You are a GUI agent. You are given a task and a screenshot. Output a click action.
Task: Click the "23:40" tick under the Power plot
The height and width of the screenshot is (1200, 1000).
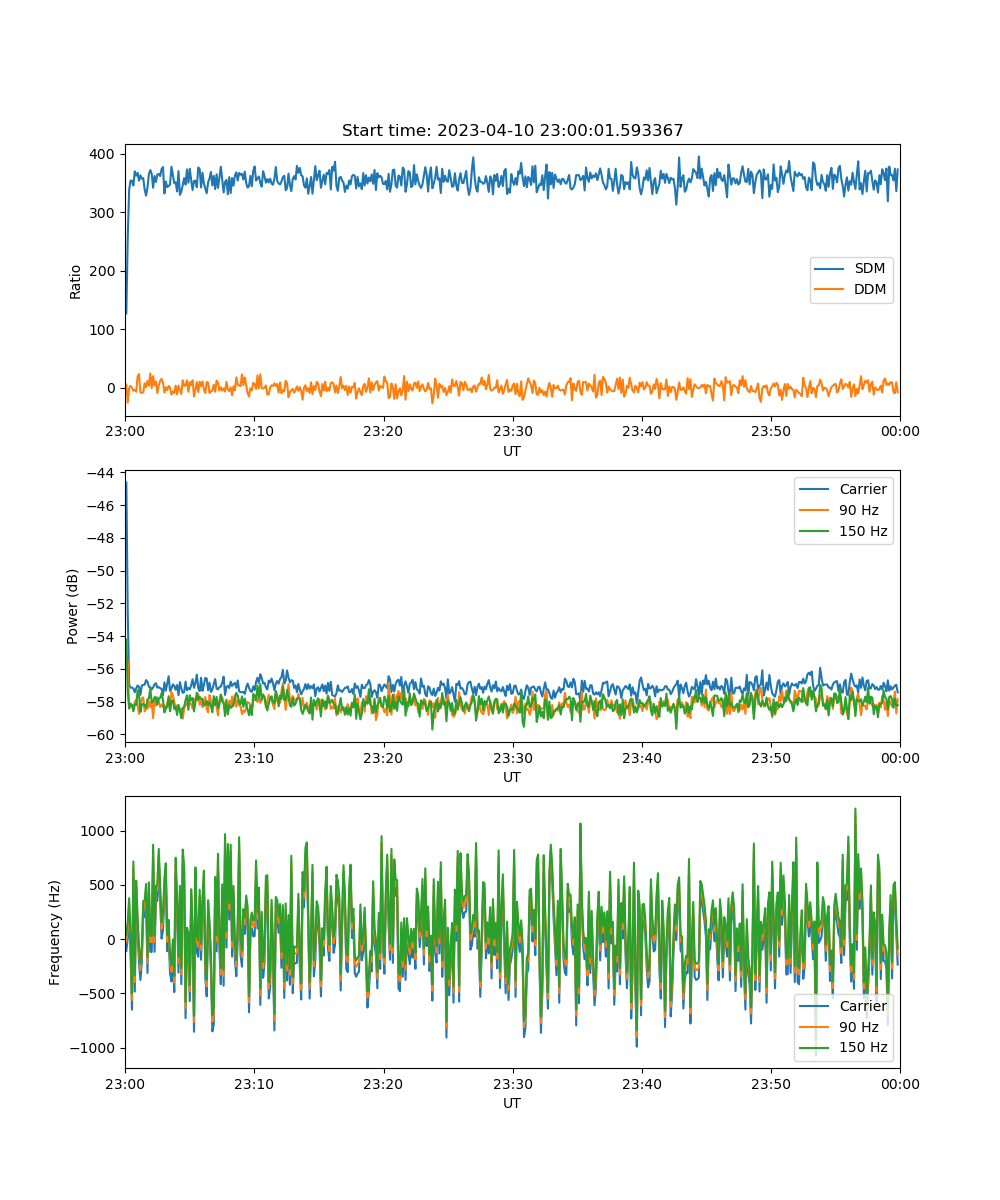tap(641, 758)
